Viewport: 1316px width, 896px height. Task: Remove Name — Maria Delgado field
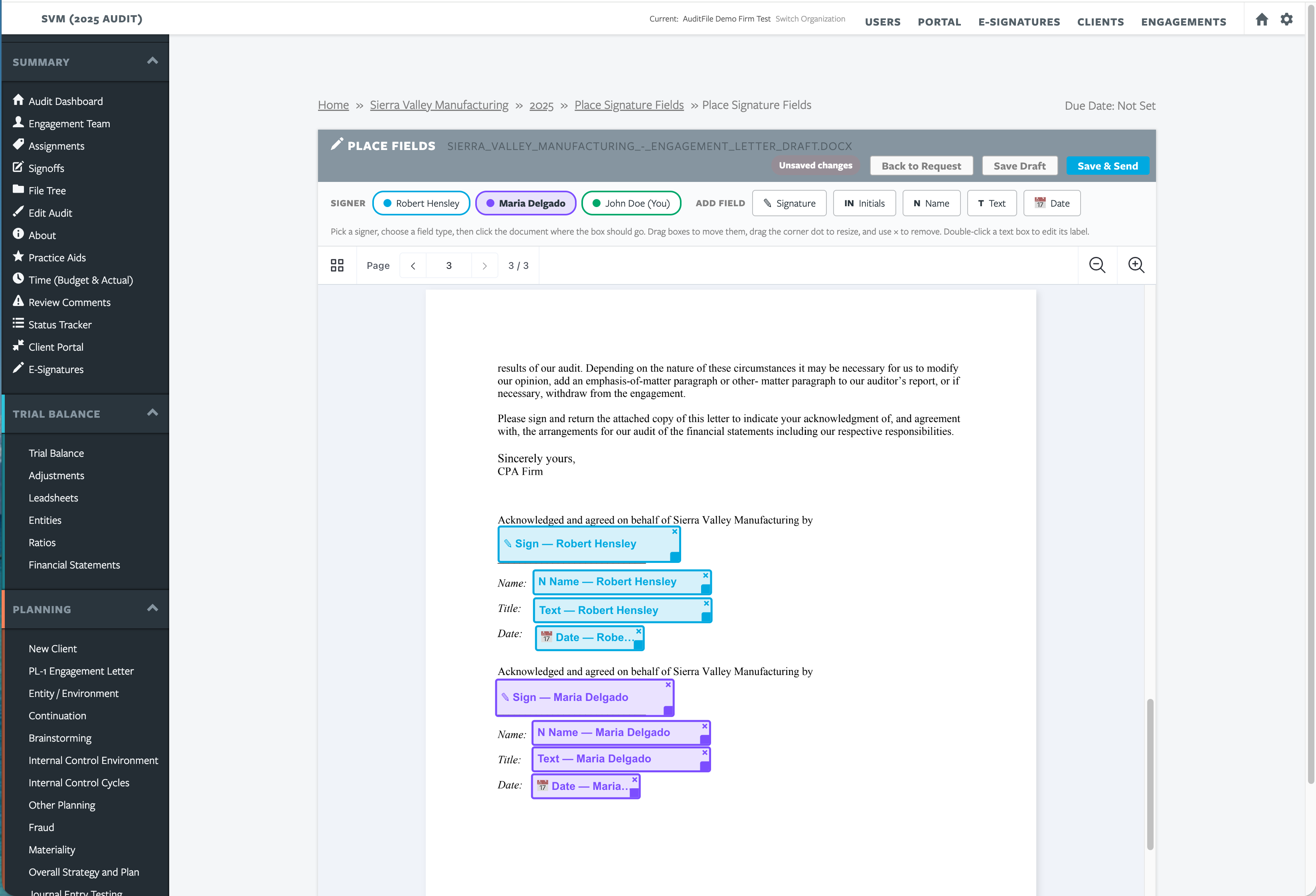[705, 726]
